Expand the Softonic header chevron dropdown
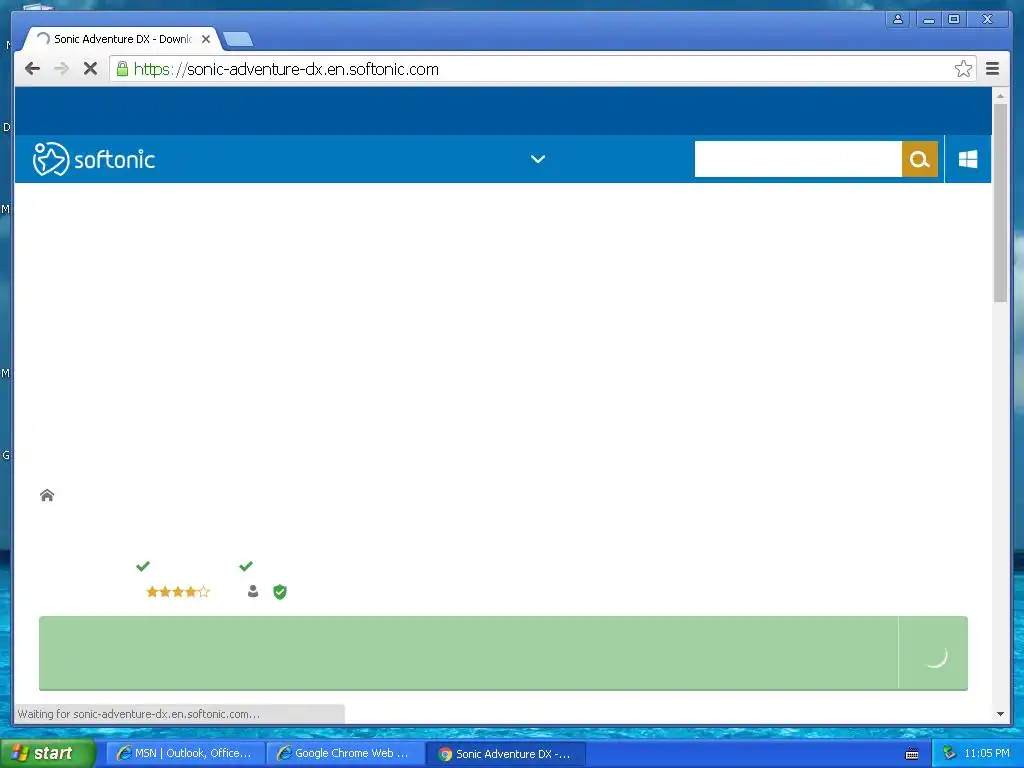The height and width of the screenshot is (768, 1024). (537, 159)
